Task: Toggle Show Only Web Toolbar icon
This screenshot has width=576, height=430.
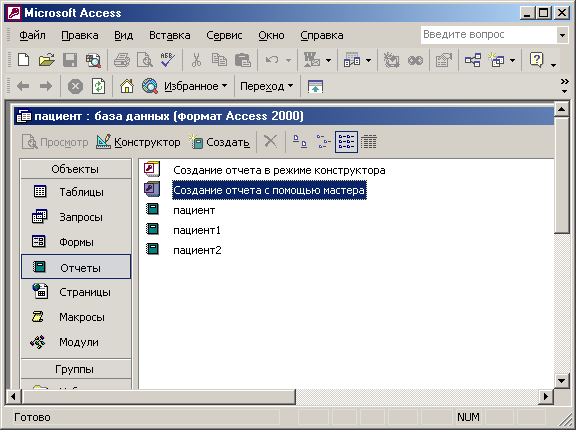Action: [x=315, y=86]
